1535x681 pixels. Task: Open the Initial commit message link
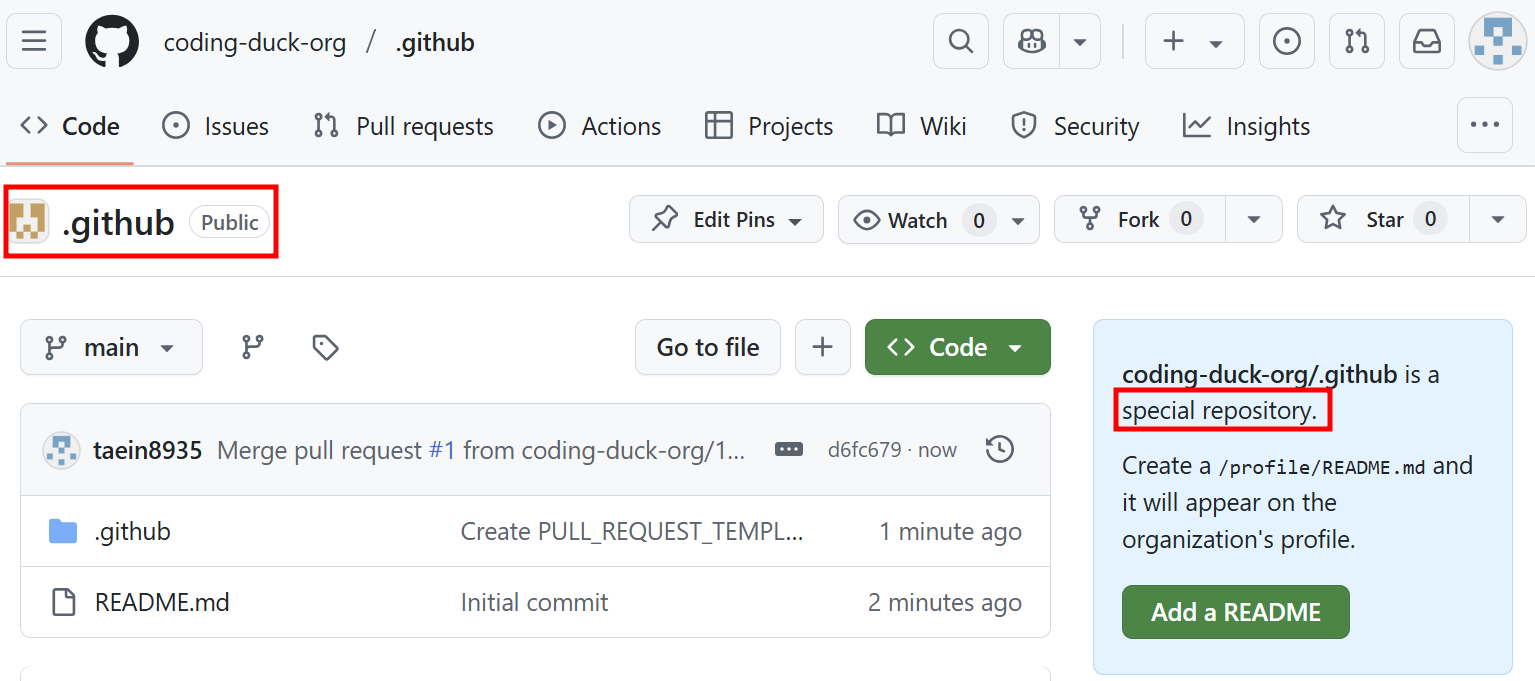pos(534,602)
